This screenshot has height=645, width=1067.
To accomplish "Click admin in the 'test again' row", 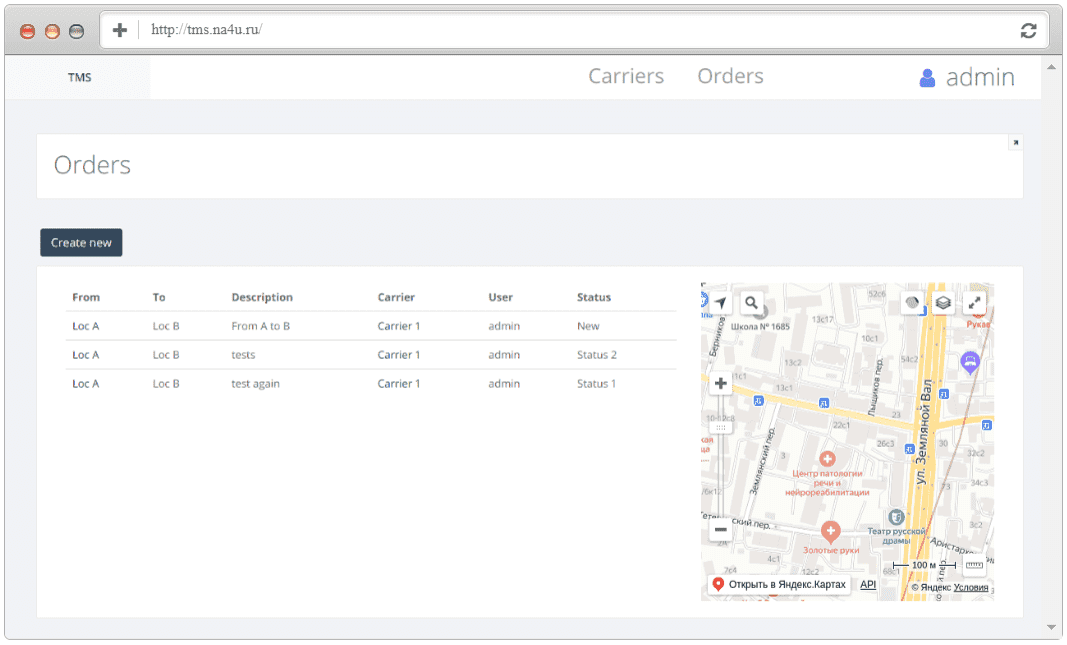I will click(504, 384).
